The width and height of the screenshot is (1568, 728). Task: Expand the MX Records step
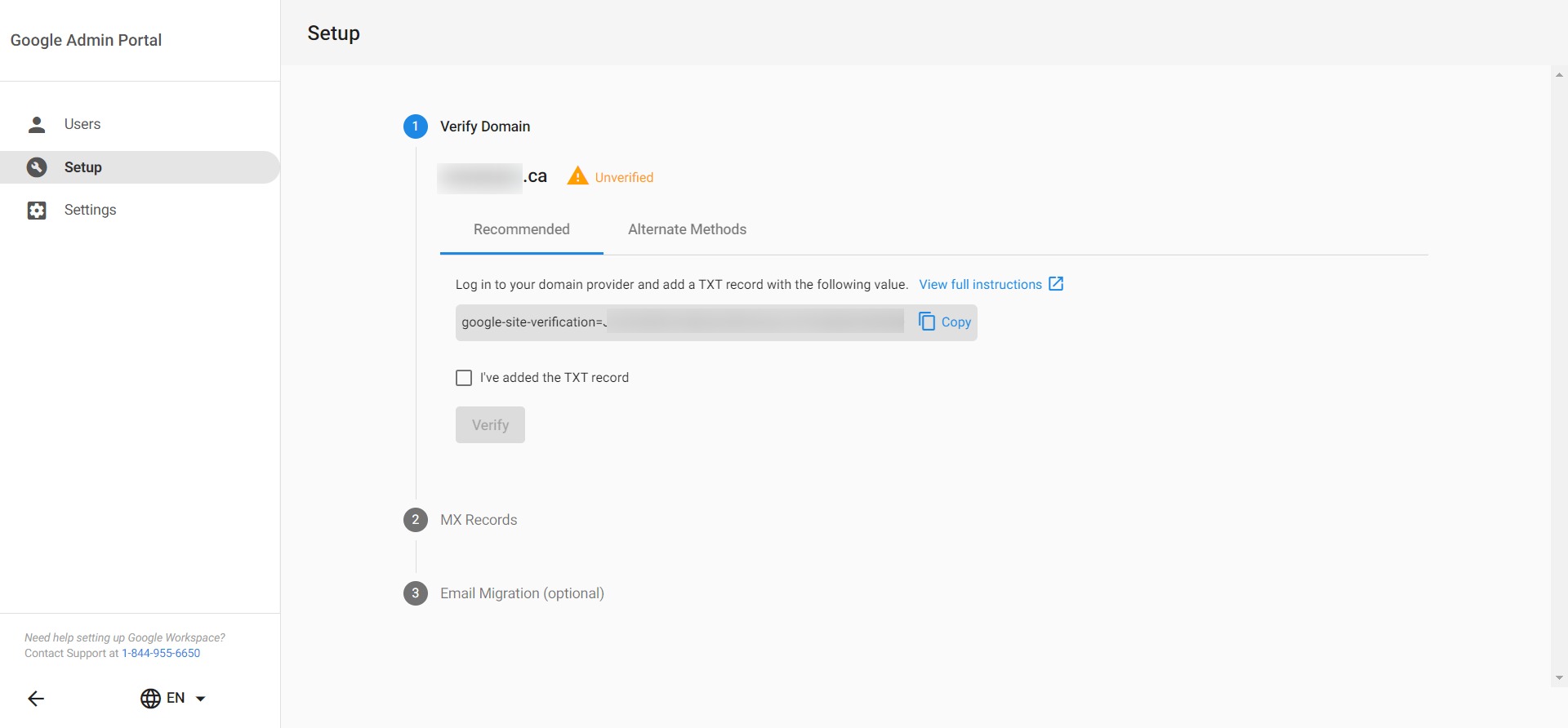(479, 520)
